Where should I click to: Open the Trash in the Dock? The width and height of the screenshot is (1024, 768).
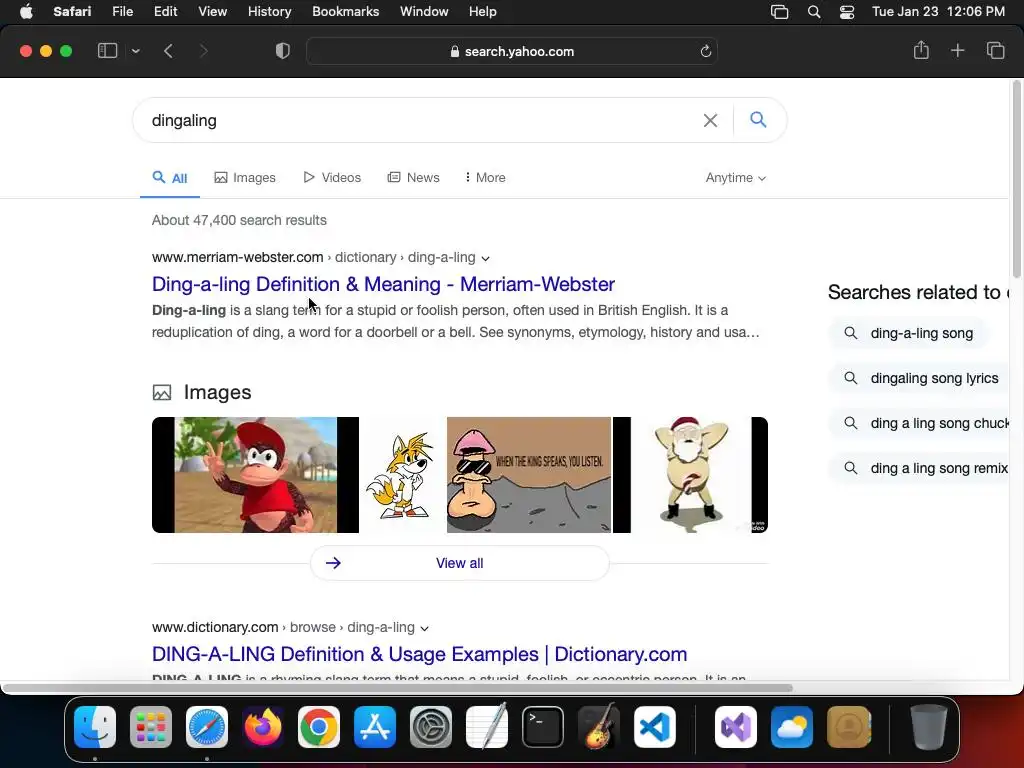[928, 726]
